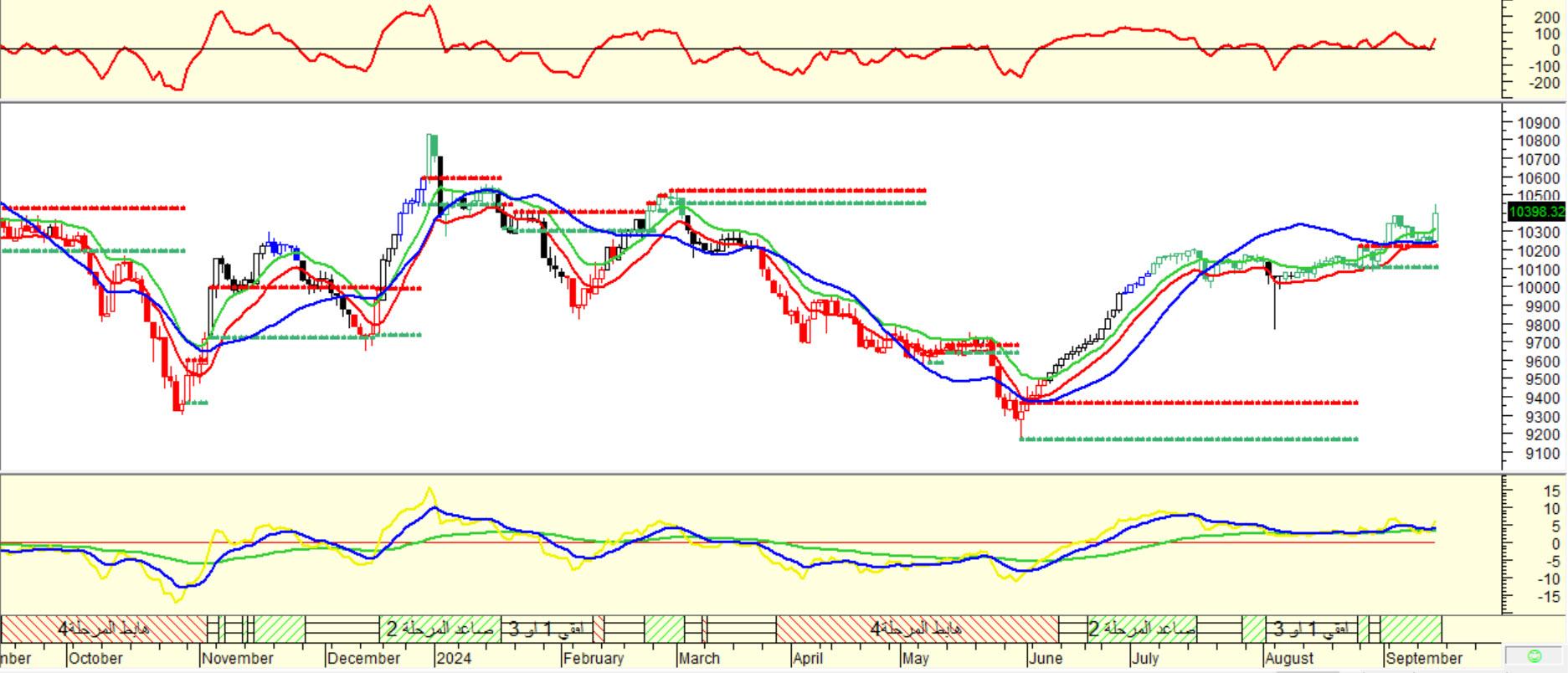Click the 10800 price axis value
1568x673 pixels.
(x=1537, y=141)
